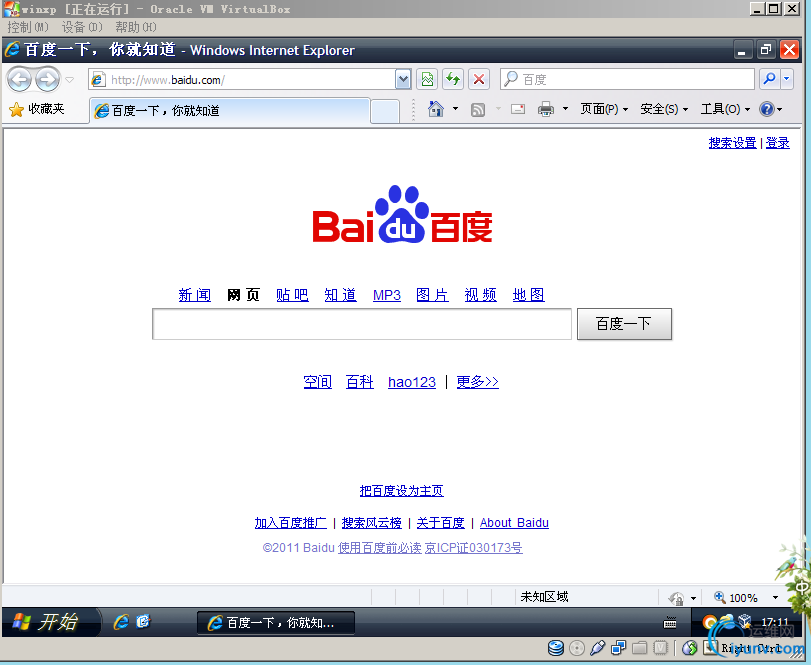The image size is (811, 665).
Task: Expand the address bar URL history dropdown
Action: (x=403, y=80)
